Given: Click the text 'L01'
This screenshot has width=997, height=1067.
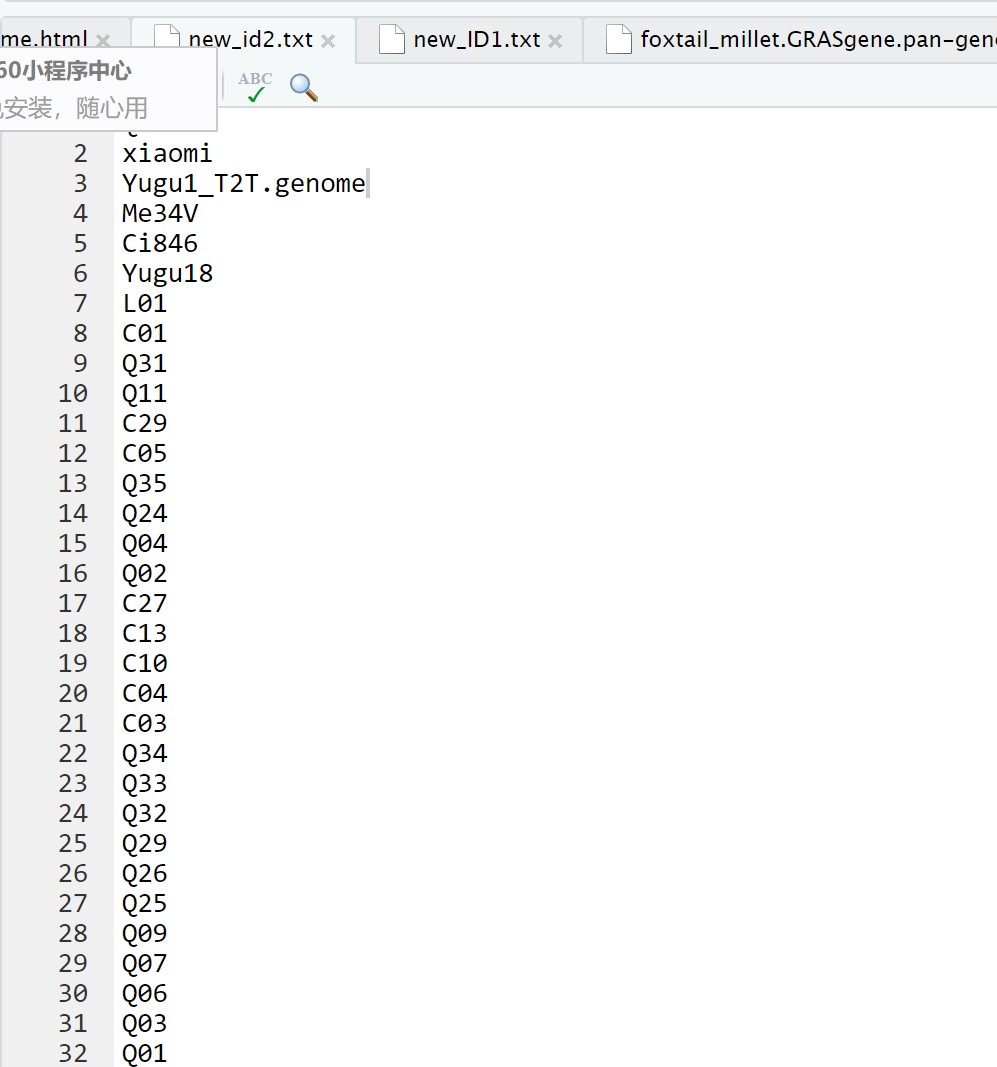Looking at the screenshot, I should (x=144, y=303).
